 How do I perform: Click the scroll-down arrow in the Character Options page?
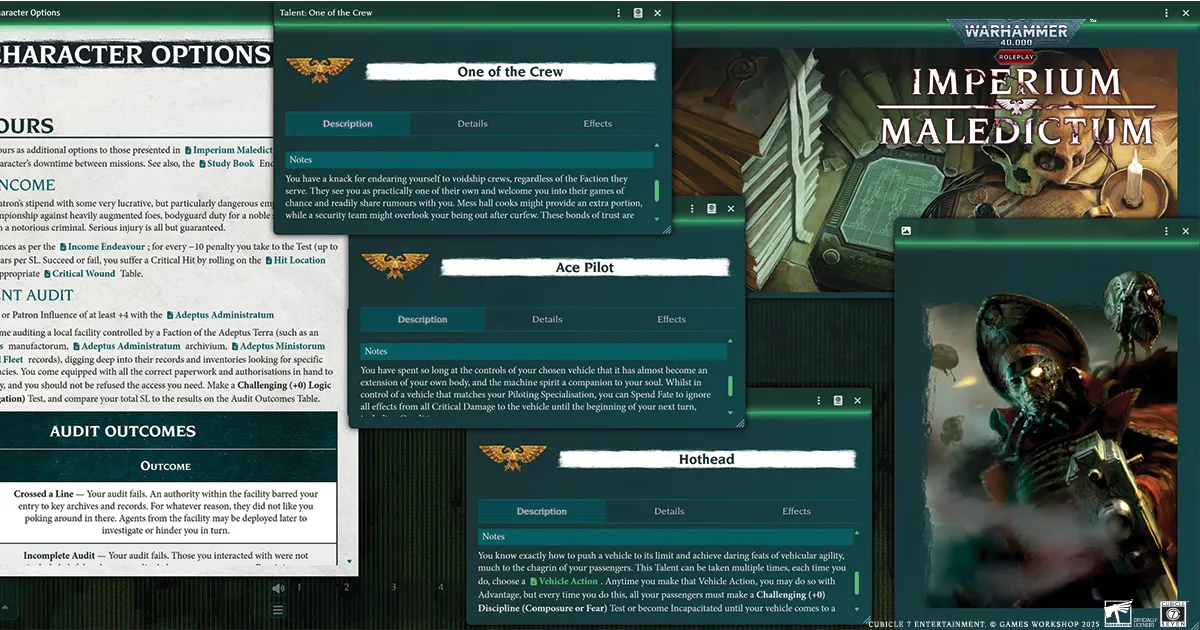click(x=350, y=564)
